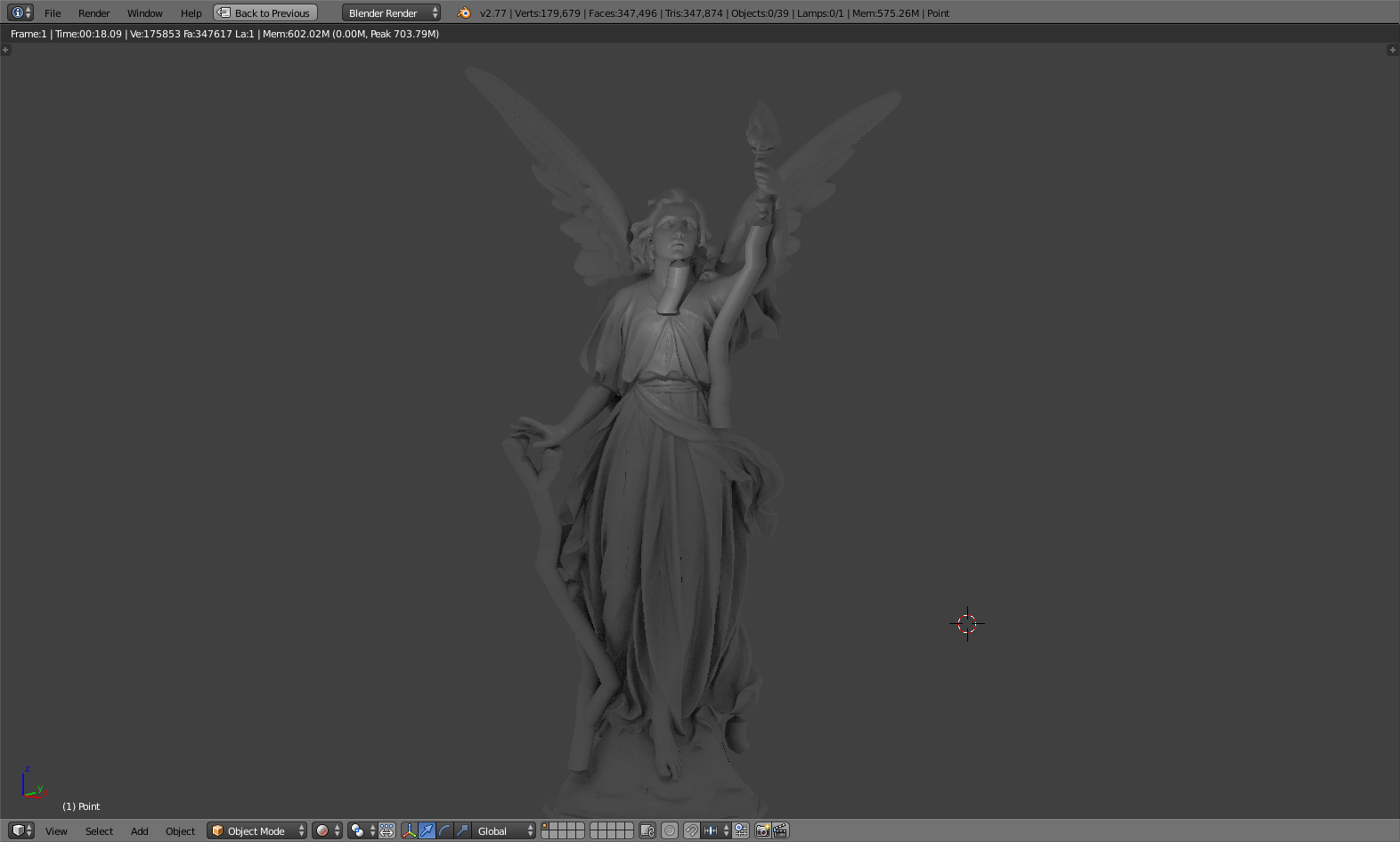Open the pivot point selector icon

pos(362,830)
